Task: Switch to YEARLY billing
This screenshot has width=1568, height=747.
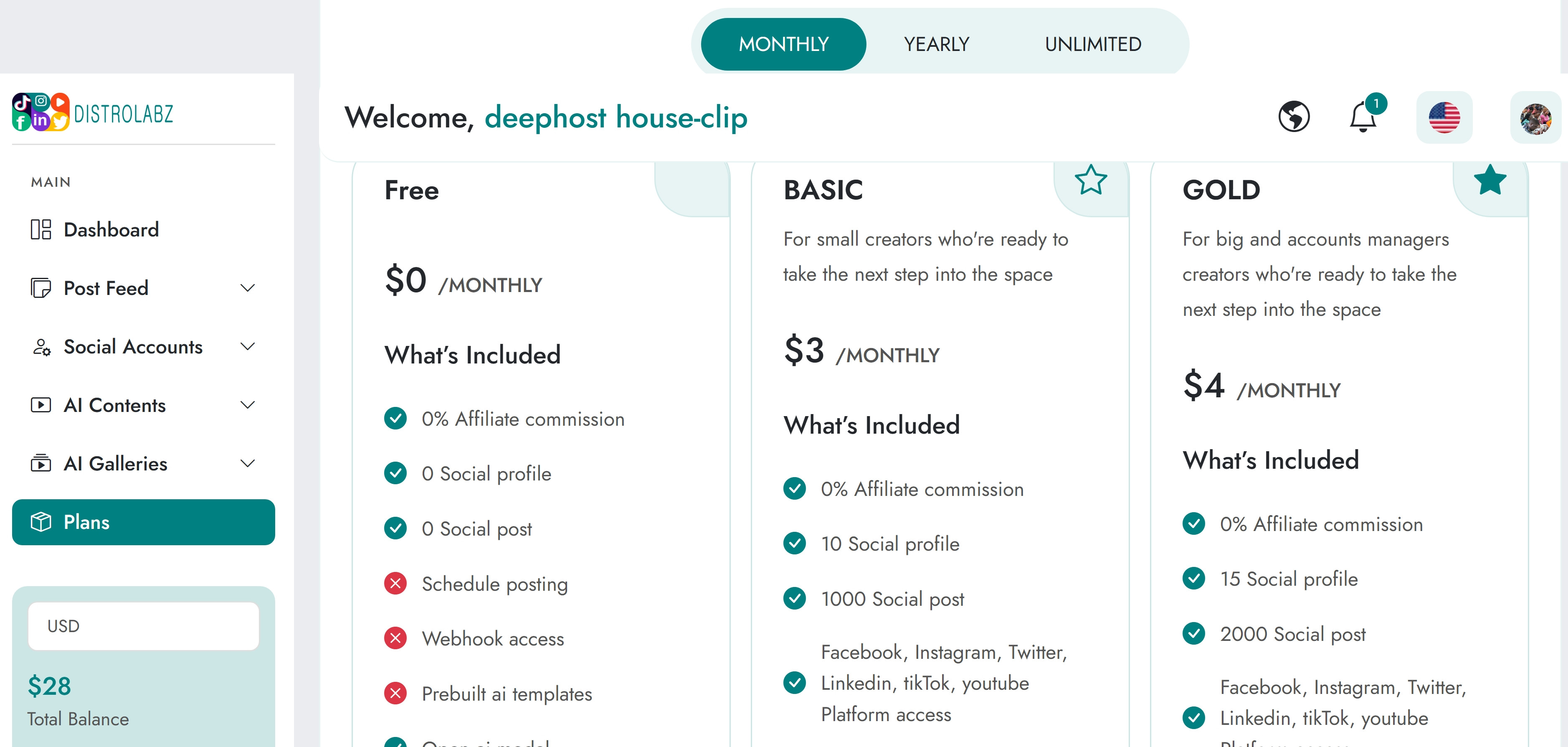Action: [x=936, y=44]
